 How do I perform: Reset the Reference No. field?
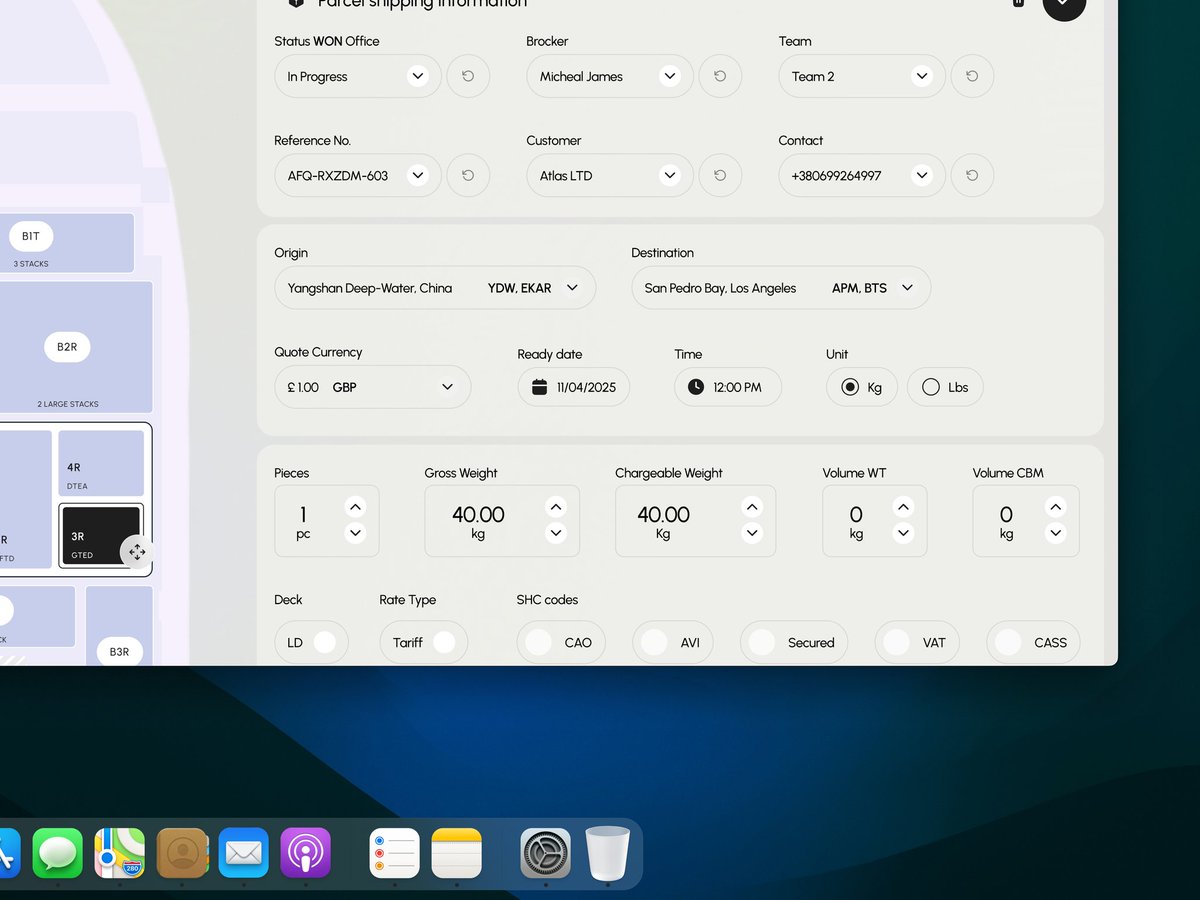(468, 175)
